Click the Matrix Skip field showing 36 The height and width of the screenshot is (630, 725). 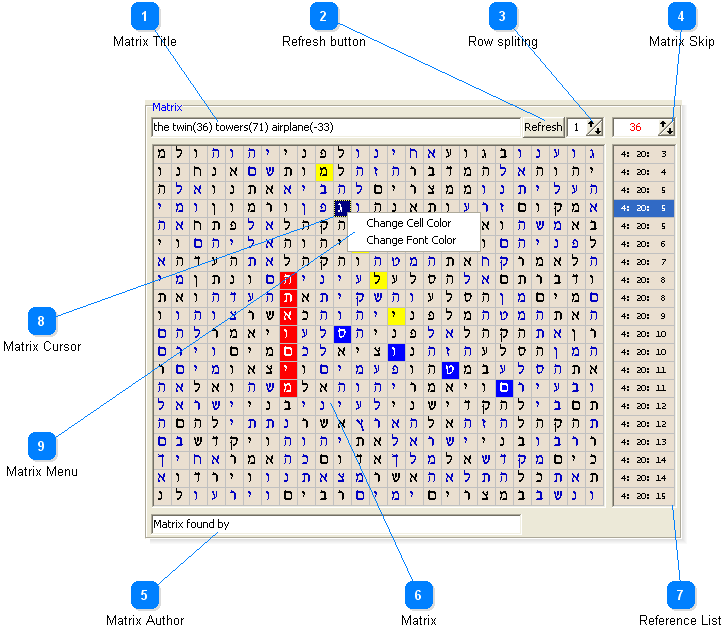636,127
